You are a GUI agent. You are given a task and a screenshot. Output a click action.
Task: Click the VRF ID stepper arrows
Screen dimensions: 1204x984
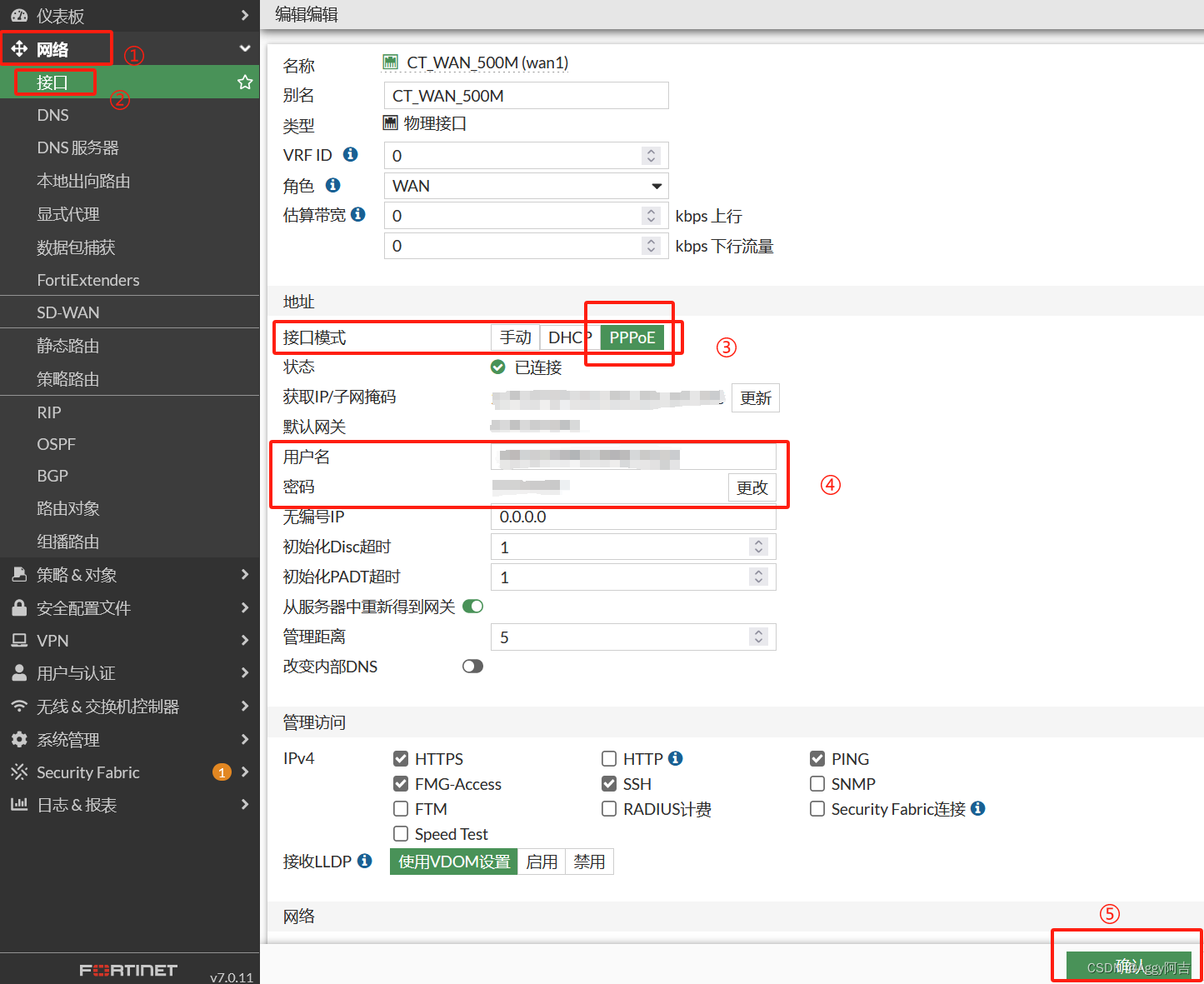[652, 155]
